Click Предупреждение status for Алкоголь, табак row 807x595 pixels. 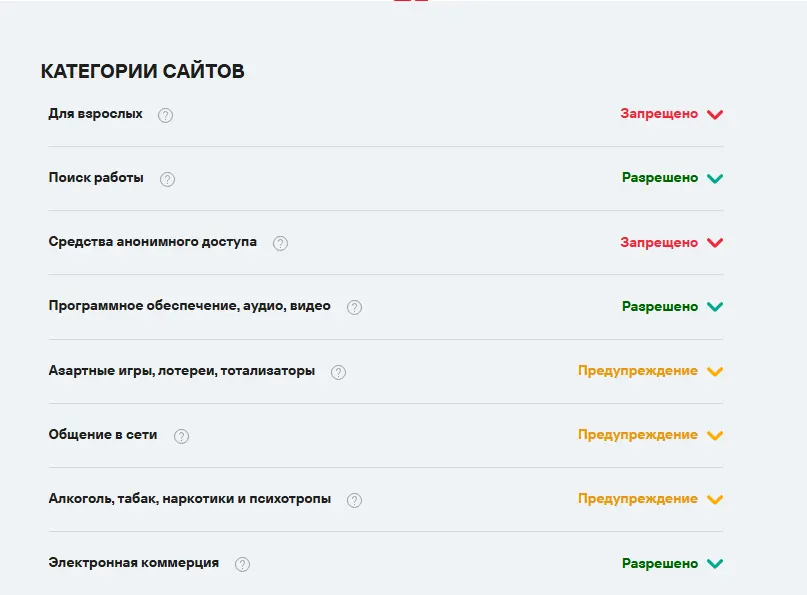[638, 499]
